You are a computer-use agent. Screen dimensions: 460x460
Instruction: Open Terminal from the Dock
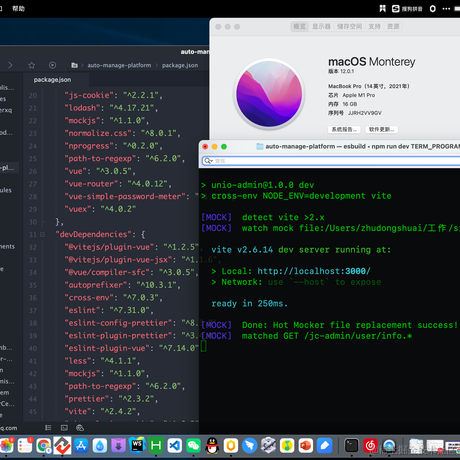[351, 446]
